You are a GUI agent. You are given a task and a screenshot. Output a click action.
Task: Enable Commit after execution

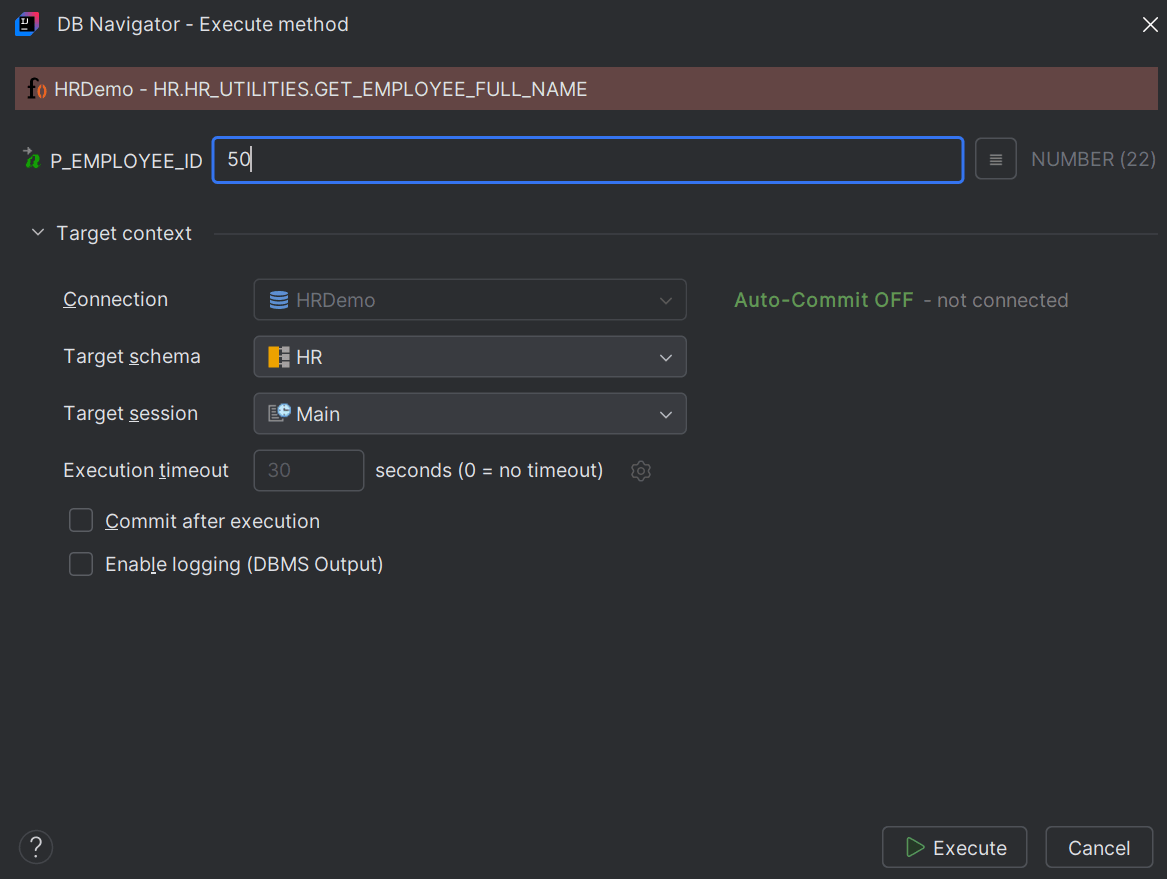(80, 520)
